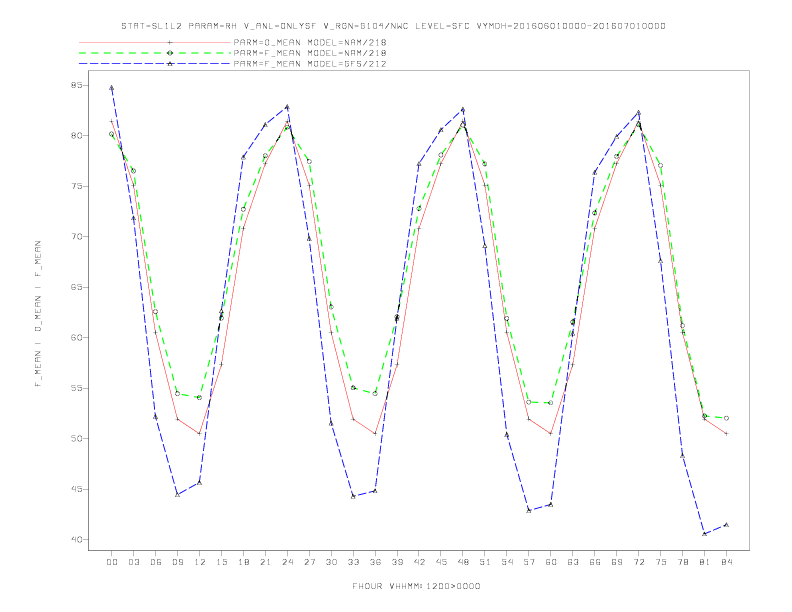Click the y-axis tick label 80

(x=77, y=136)
